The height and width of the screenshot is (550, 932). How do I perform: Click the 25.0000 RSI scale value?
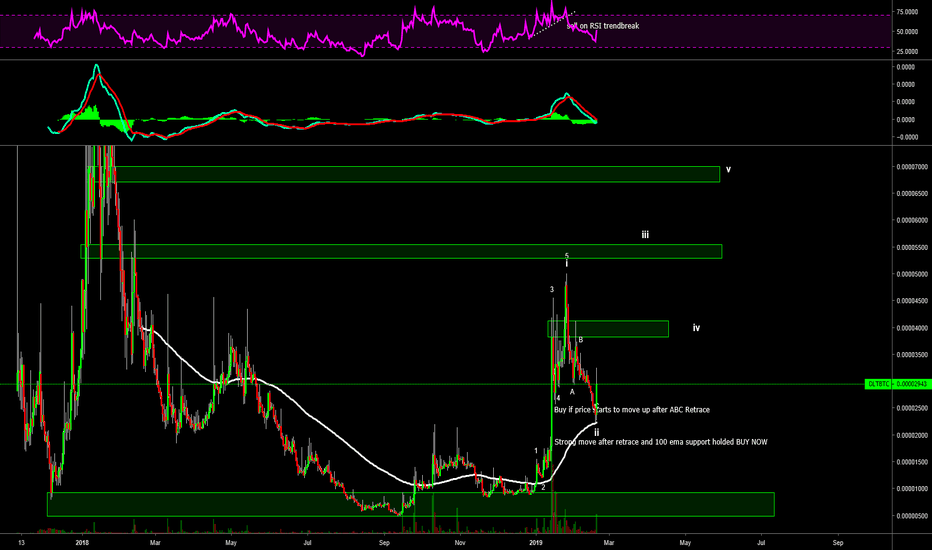(x=907, y=52)
